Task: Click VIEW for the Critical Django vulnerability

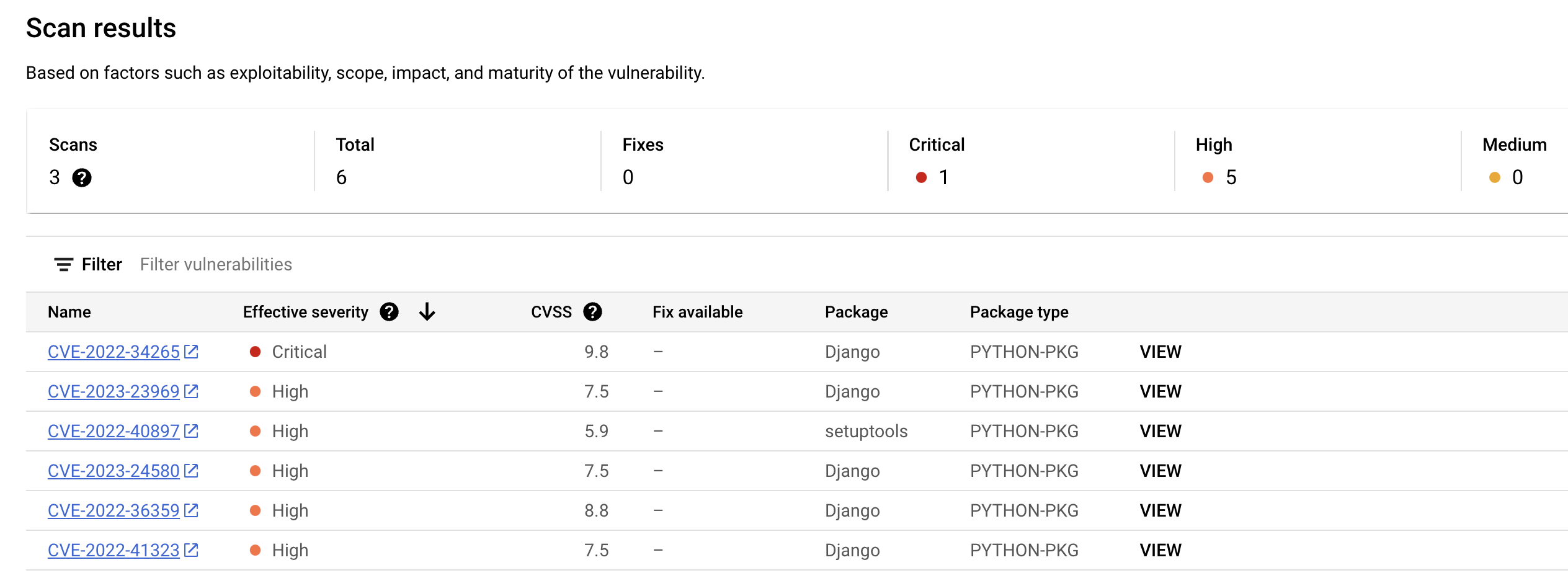Action: click(1160, 352)
